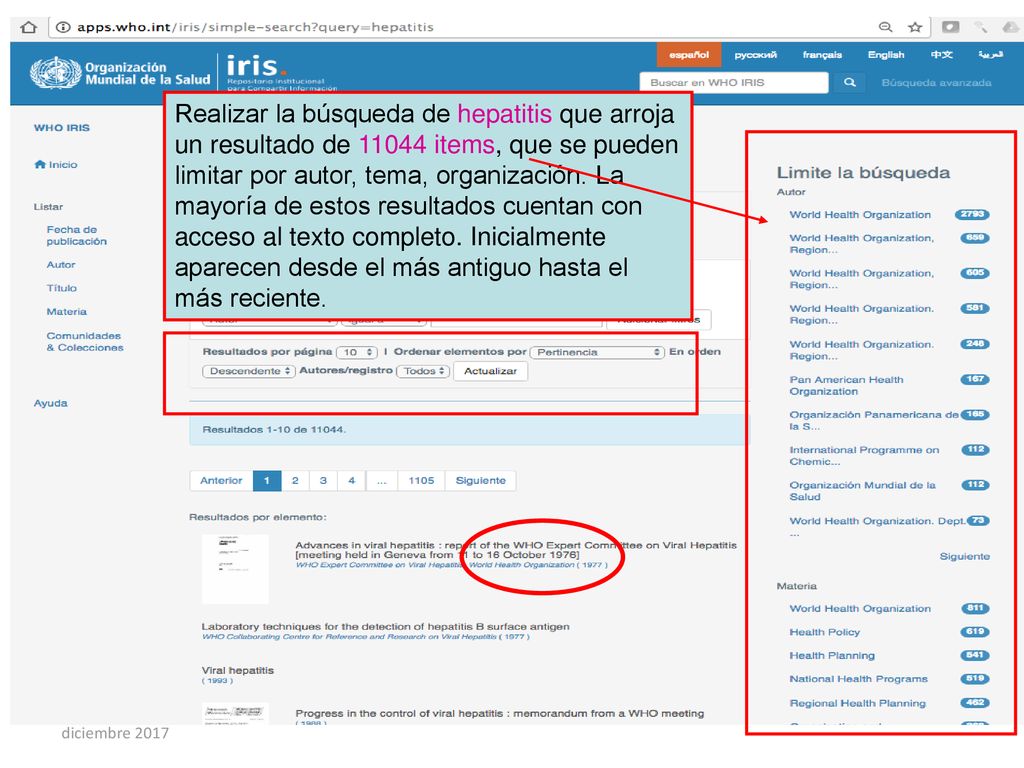Image resolution: width=1024 pixels, height=768 pixels.
Task: Go to results page 3
Action: (x=323, y=481)
